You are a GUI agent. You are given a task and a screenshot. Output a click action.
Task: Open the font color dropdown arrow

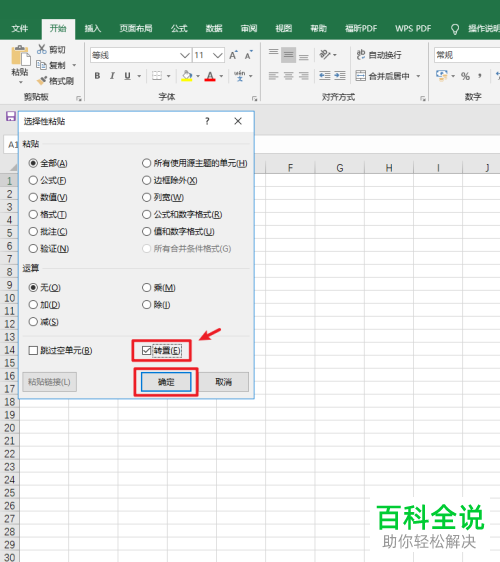[221, 76]
